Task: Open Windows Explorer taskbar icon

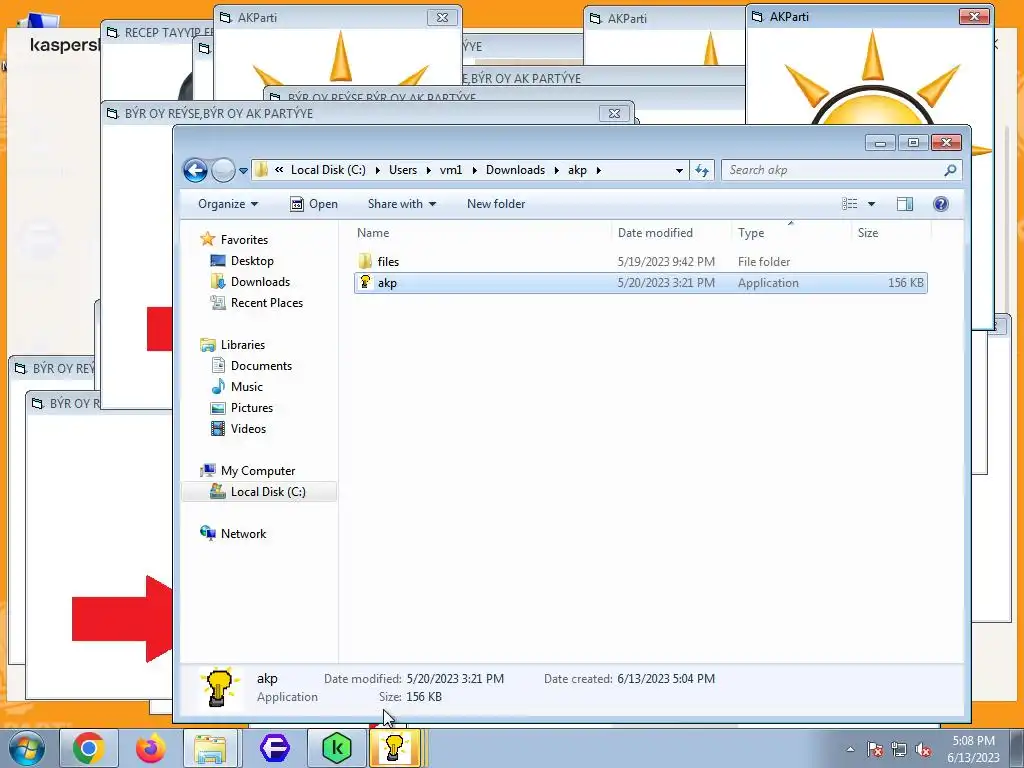Action: (212, 748)
